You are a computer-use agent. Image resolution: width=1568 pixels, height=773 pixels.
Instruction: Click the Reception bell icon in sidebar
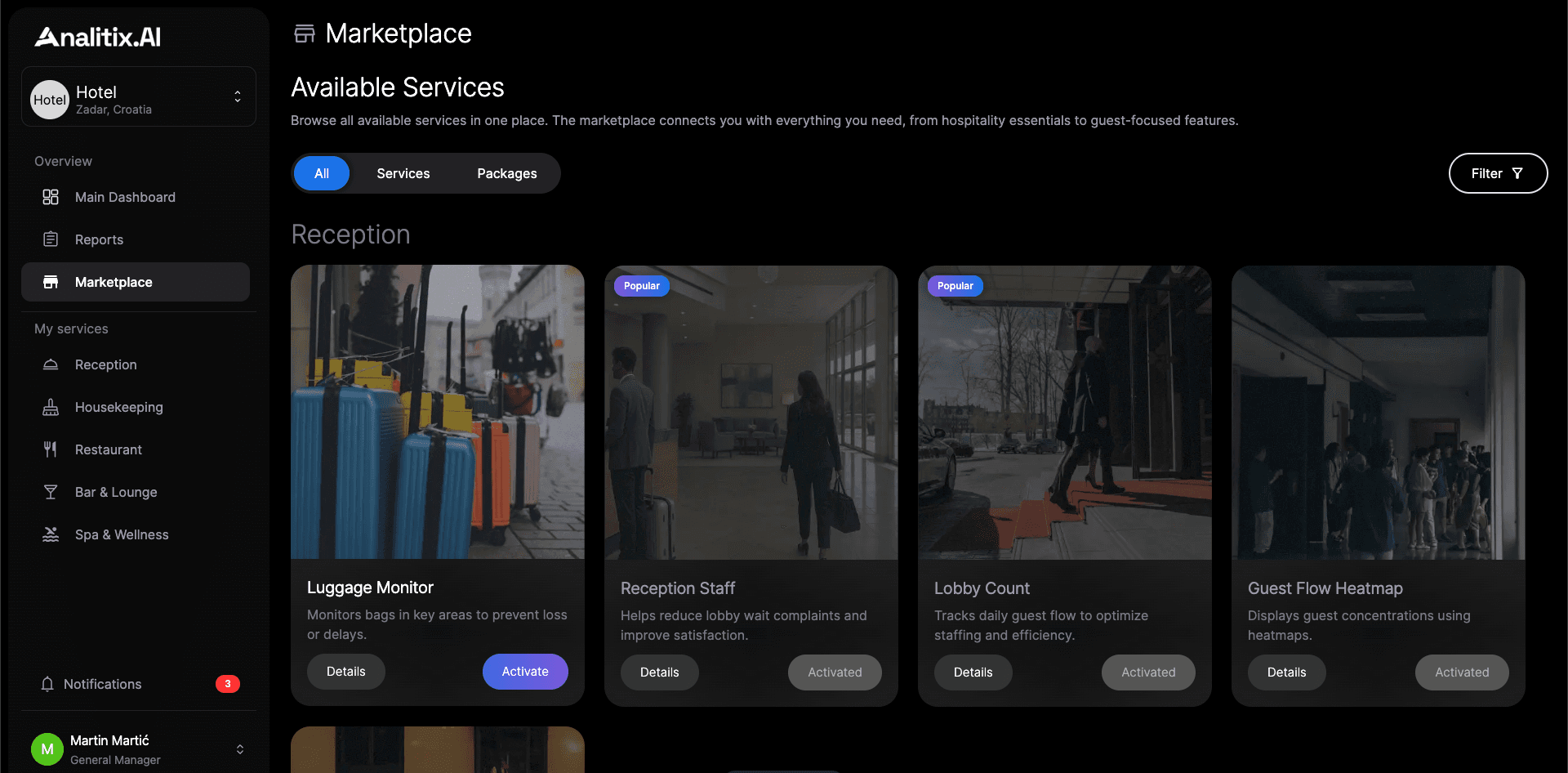pos(51,364)
